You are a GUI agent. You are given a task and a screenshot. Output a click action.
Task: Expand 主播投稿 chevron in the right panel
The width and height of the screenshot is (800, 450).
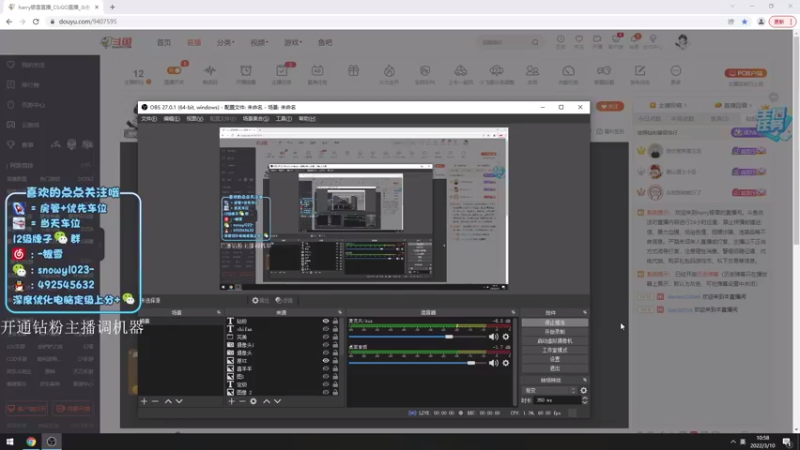point(685,105)
